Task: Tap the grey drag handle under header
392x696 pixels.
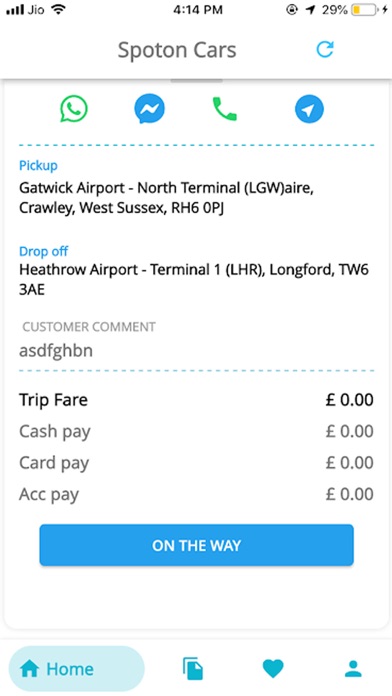Action: (196, 81)
